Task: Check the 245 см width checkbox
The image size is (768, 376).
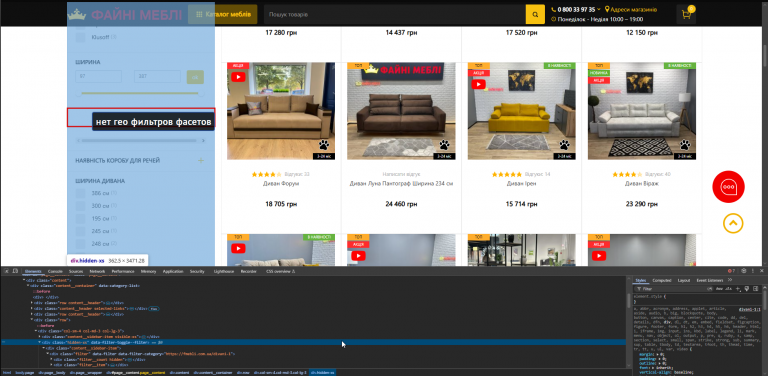Action: coord(81,231)
